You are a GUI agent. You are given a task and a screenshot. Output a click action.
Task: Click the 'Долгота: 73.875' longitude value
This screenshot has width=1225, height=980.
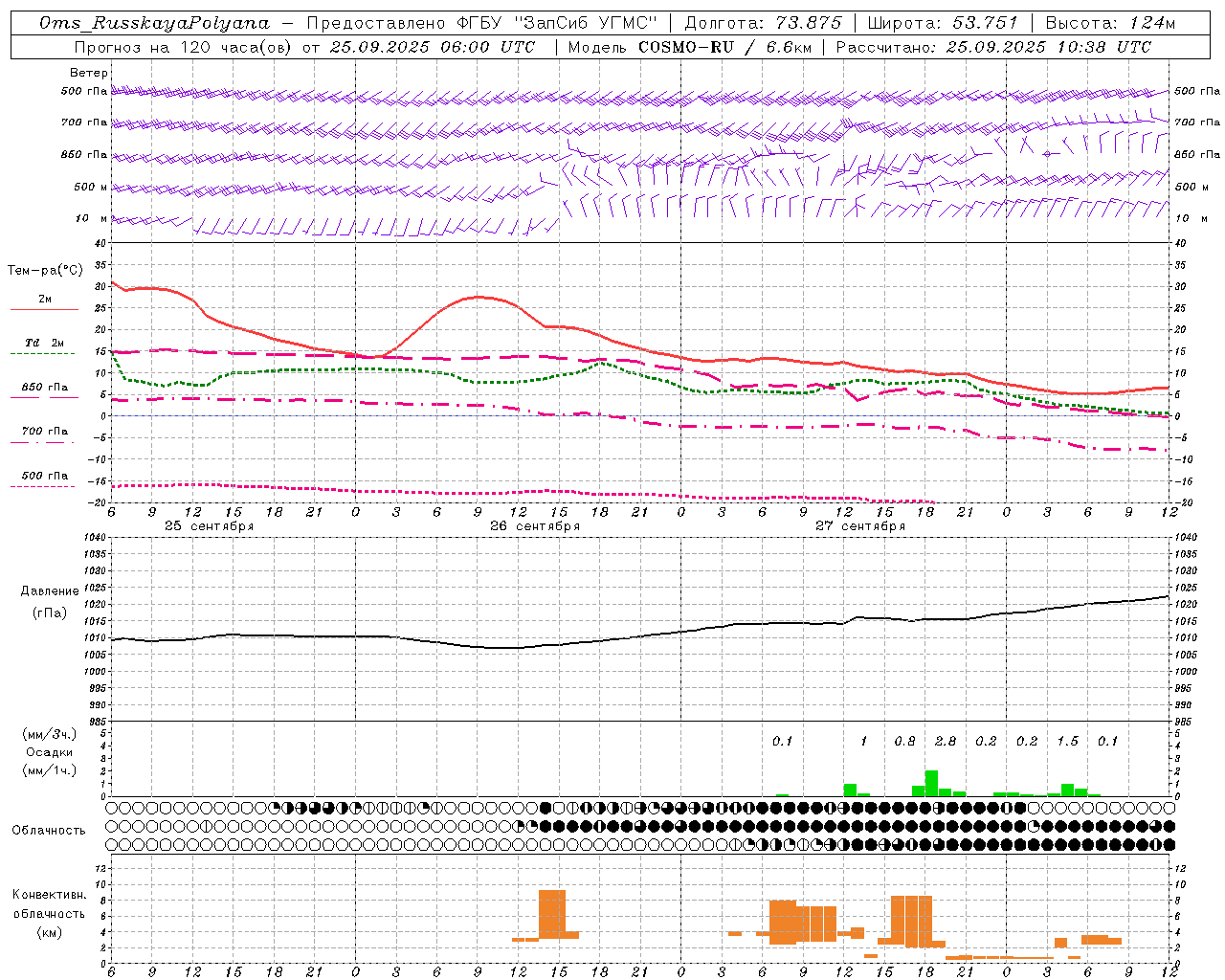coord(764,23)
